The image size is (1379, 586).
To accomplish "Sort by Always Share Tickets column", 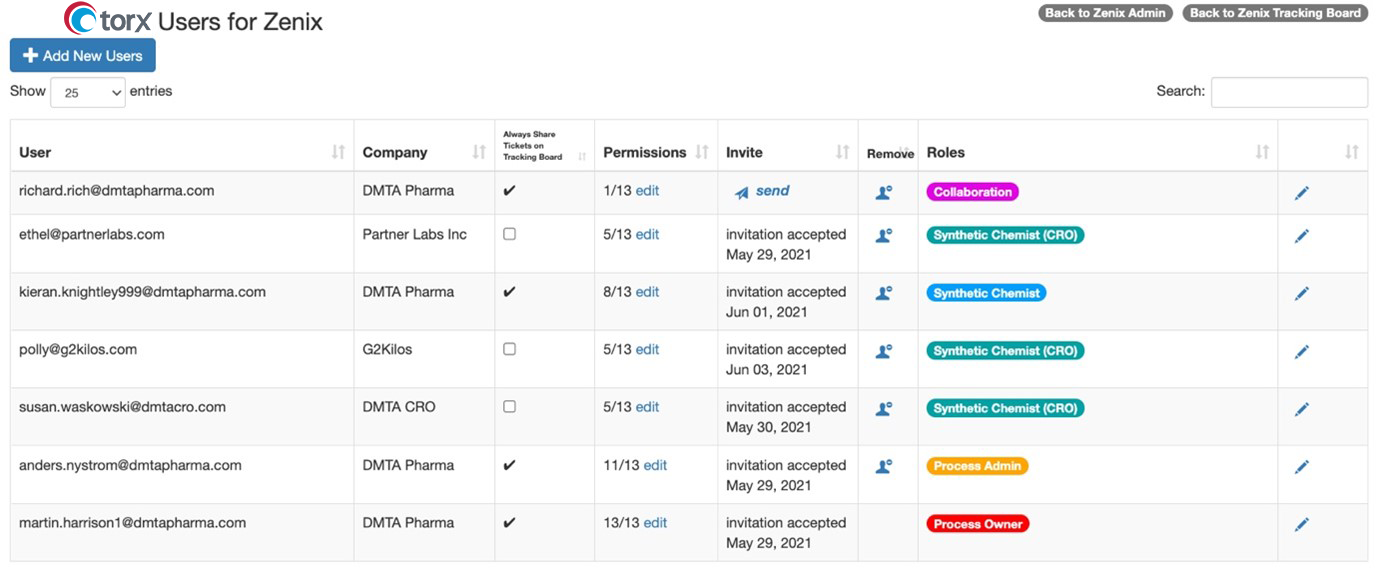I will pos(582,157).
